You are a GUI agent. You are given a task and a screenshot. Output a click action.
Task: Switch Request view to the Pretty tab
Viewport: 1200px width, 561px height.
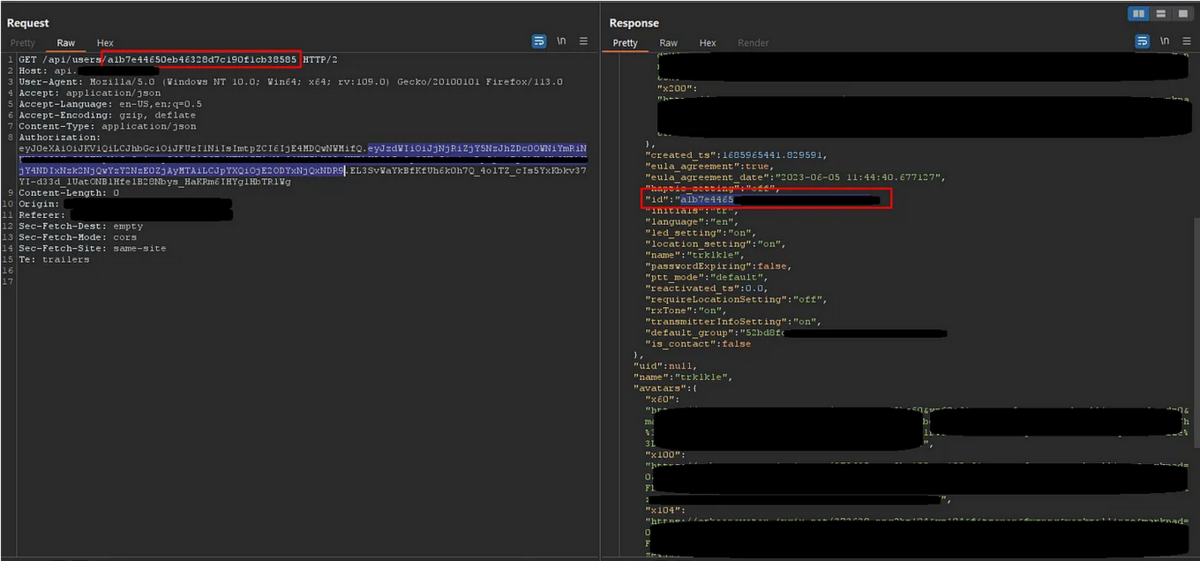point(23,43)
